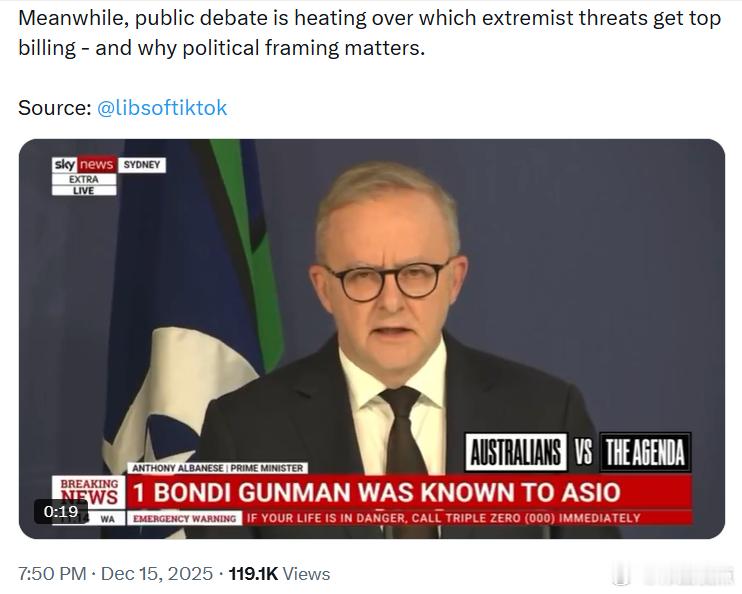Screen dimensions: 742x594
Task: Click the Bondi gunman headline banner
Action: click(x=409, y=492)
